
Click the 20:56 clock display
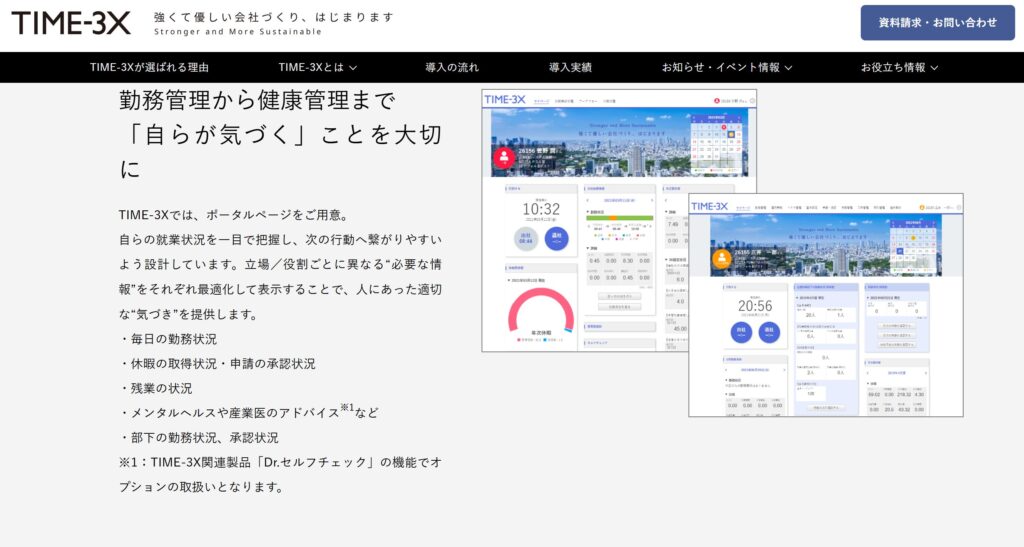tap(755, 306)
